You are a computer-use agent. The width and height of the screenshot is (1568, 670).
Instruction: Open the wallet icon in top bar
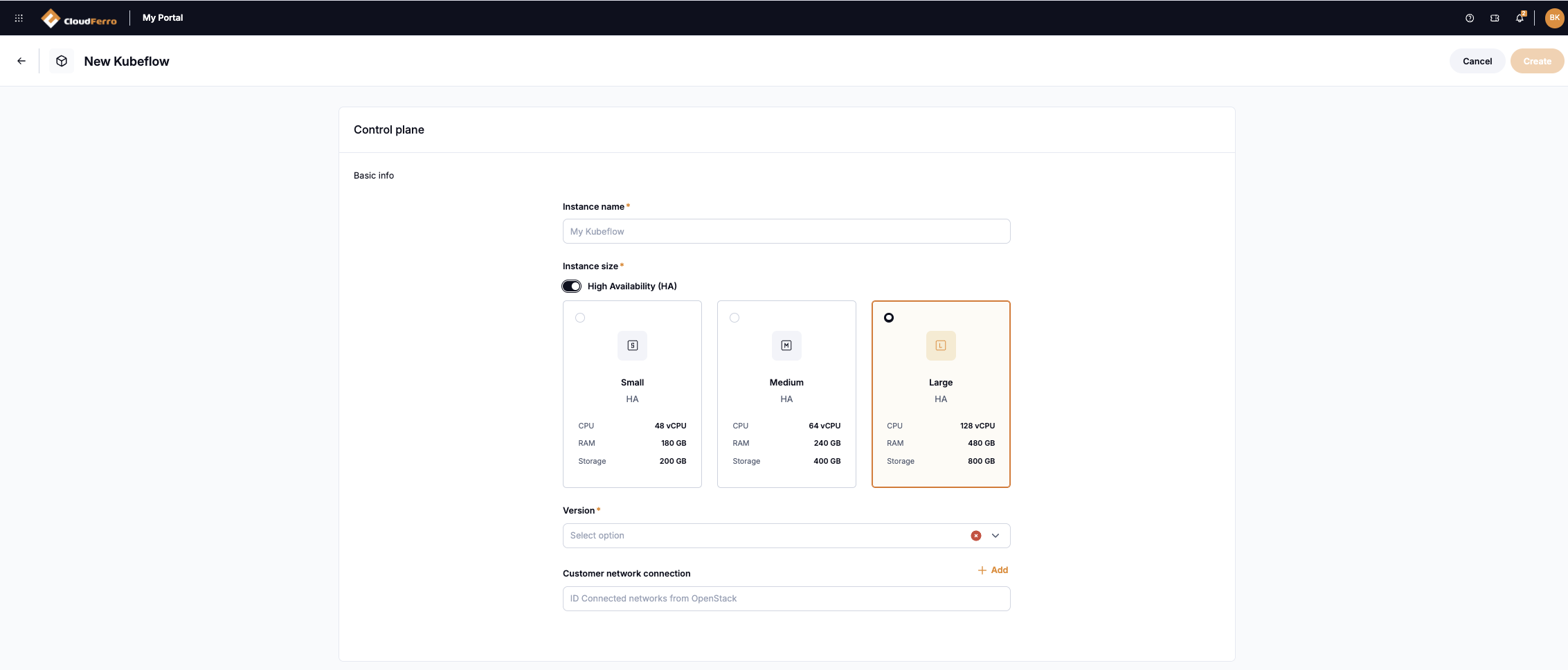click(x=1495, y=18)
